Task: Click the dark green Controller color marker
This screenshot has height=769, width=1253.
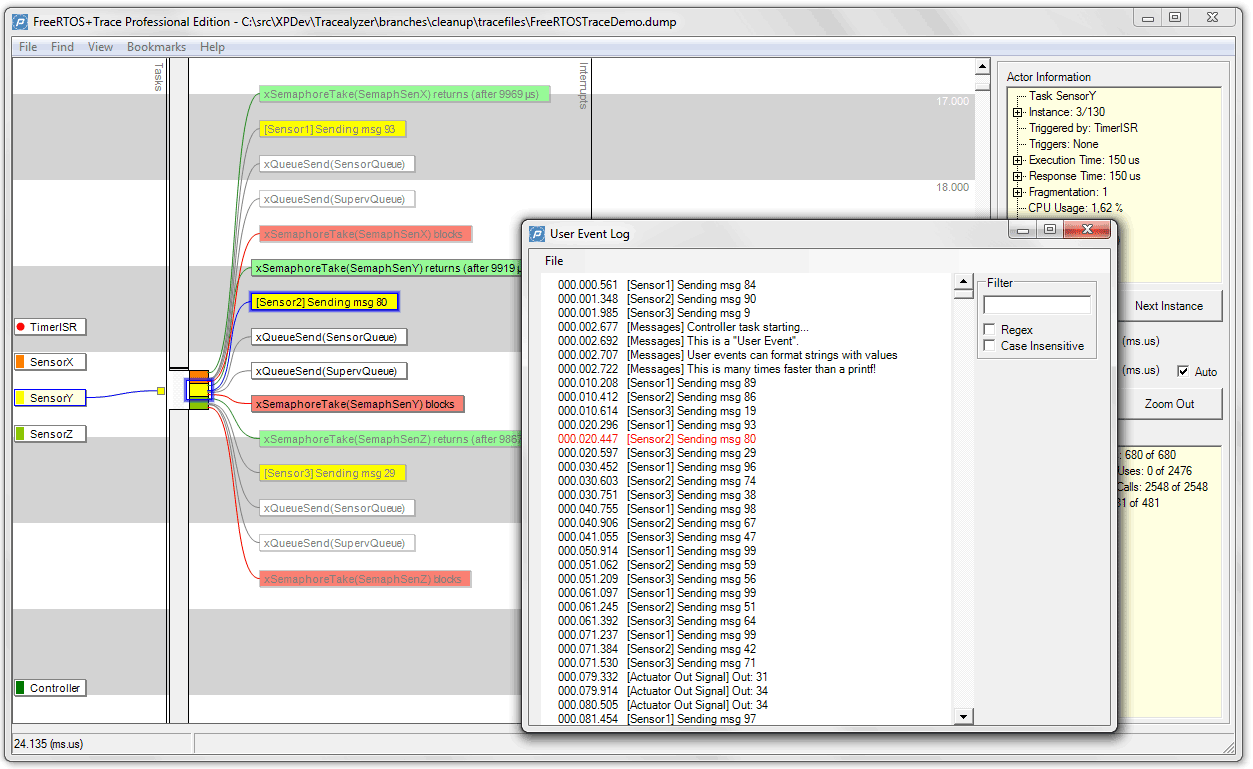Action: click(x=20, y=688)
